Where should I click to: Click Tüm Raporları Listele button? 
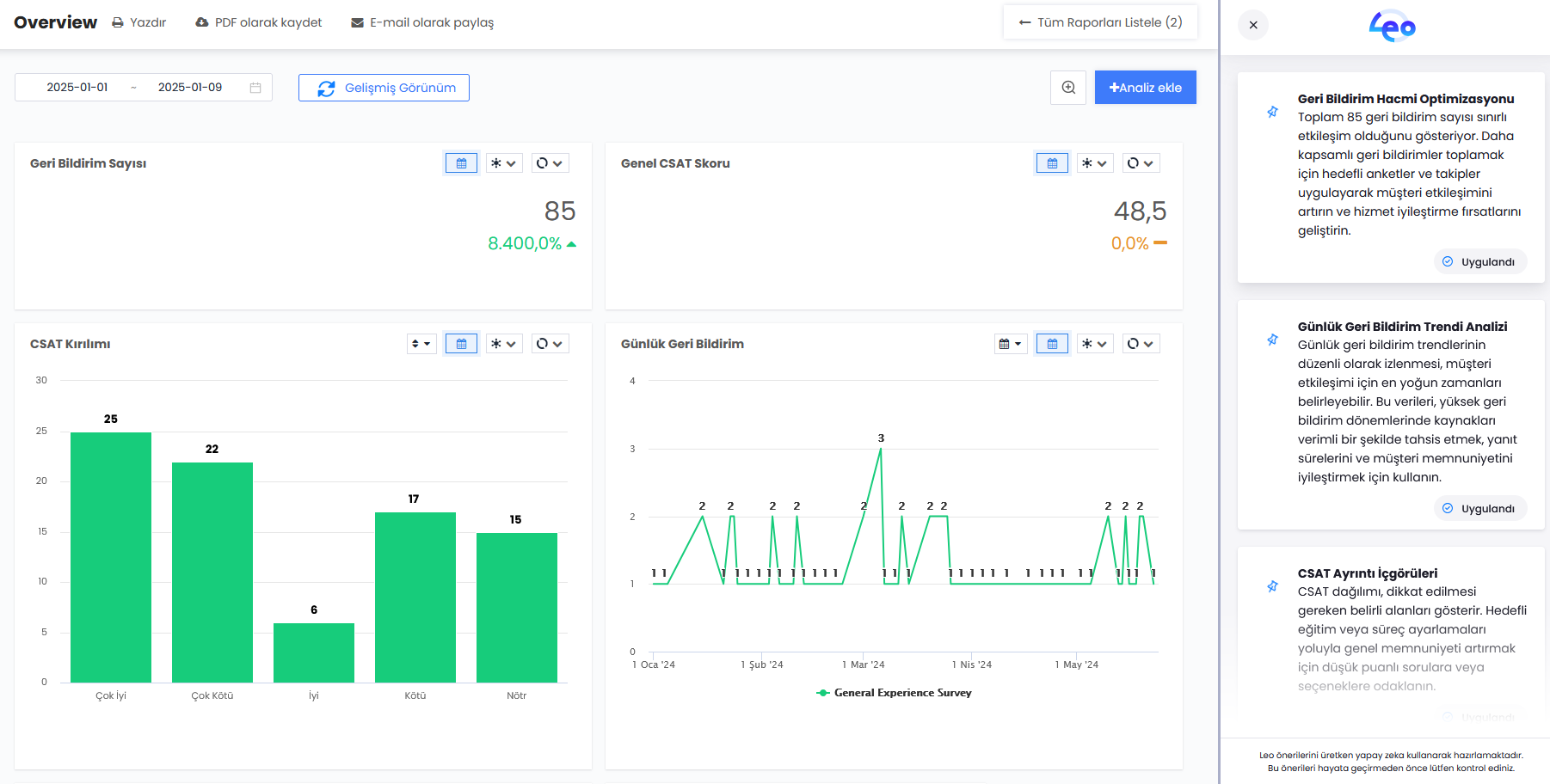click(x=1100, y=22)
